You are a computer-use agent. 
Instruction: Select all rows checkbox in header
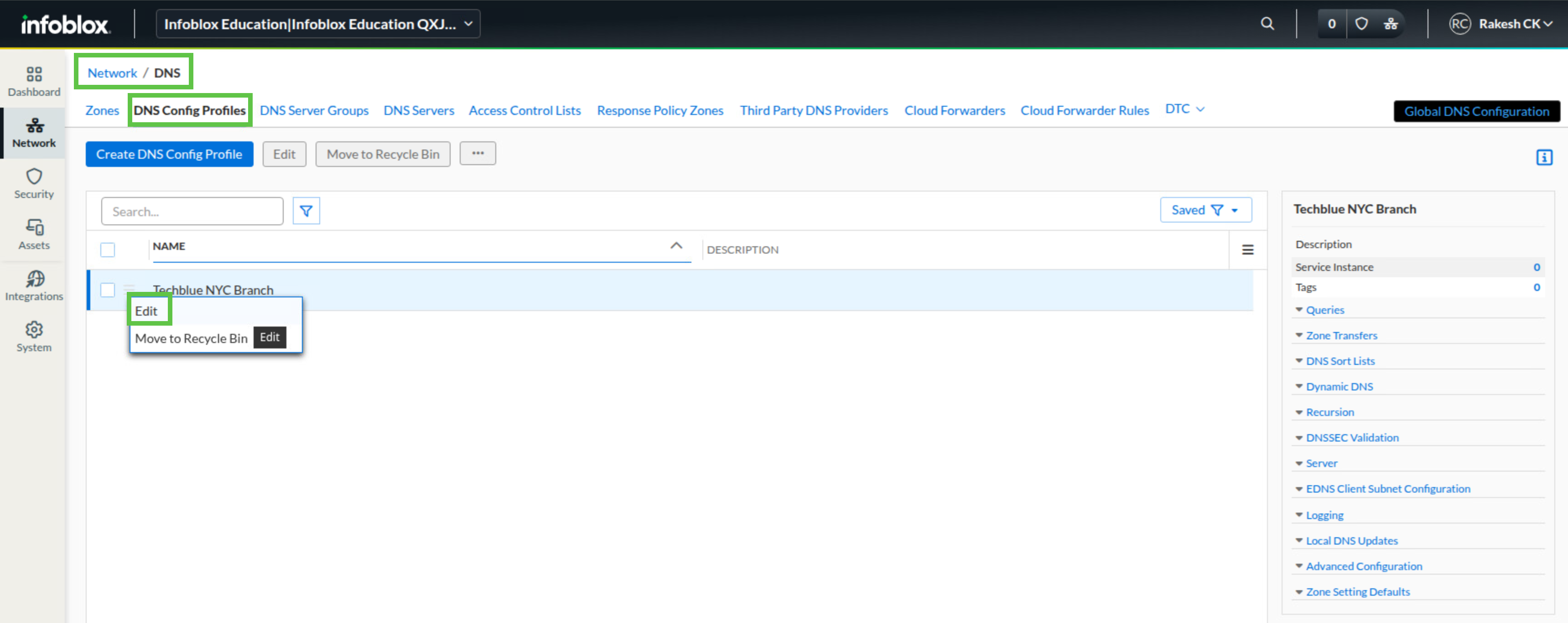108,249
